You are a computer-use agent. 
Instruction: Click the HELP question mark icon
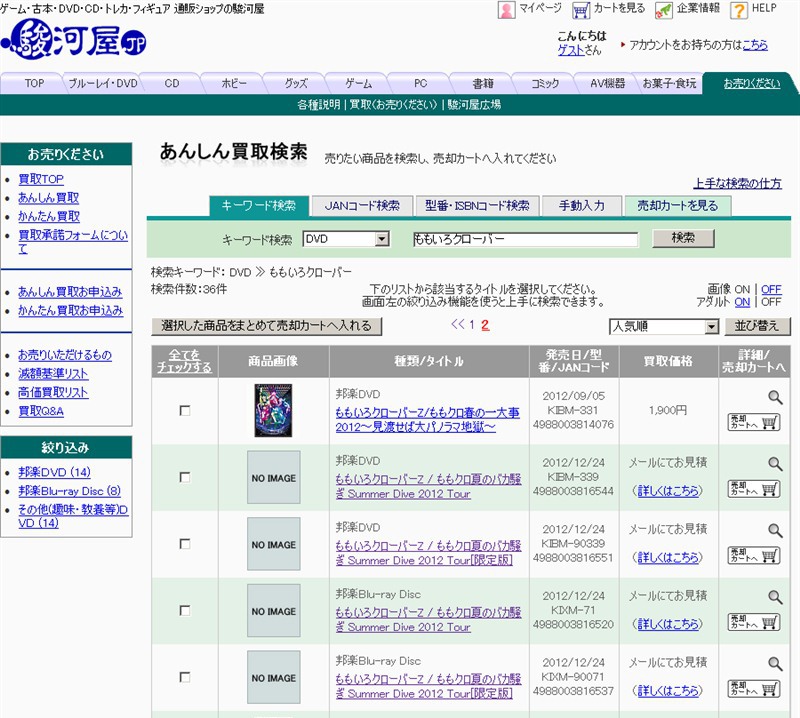pyautogui.click(x=738, y=10)
